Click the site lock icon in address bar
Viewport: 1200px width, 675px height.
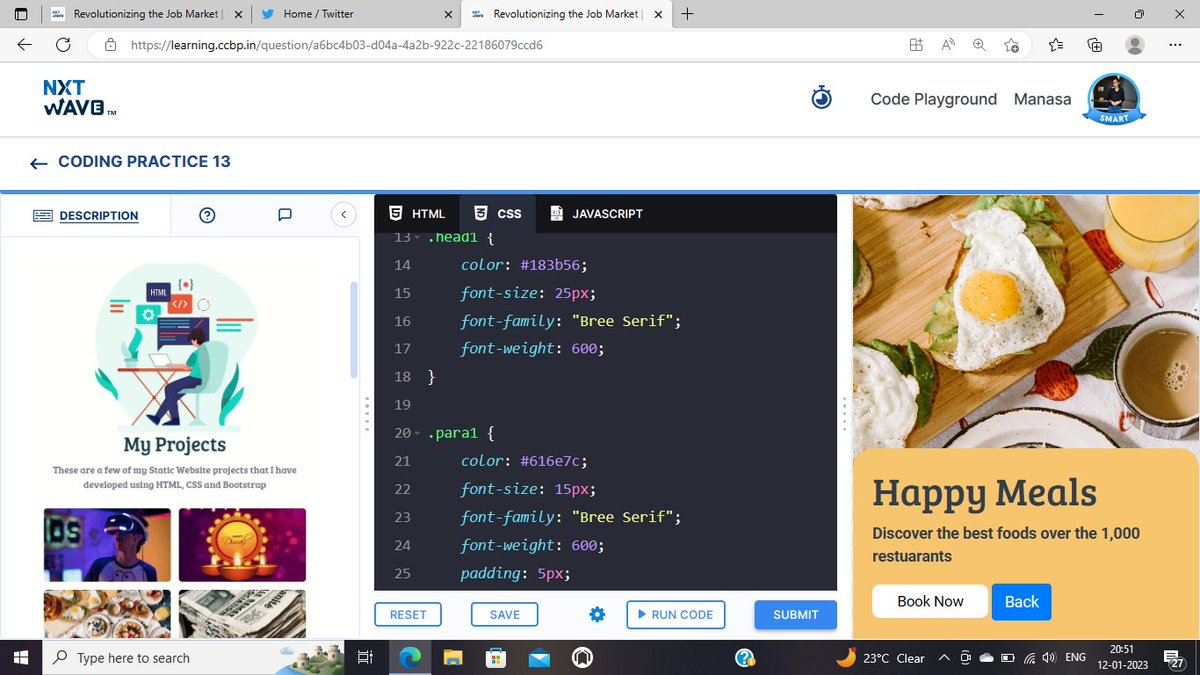[x=111, y=45]
